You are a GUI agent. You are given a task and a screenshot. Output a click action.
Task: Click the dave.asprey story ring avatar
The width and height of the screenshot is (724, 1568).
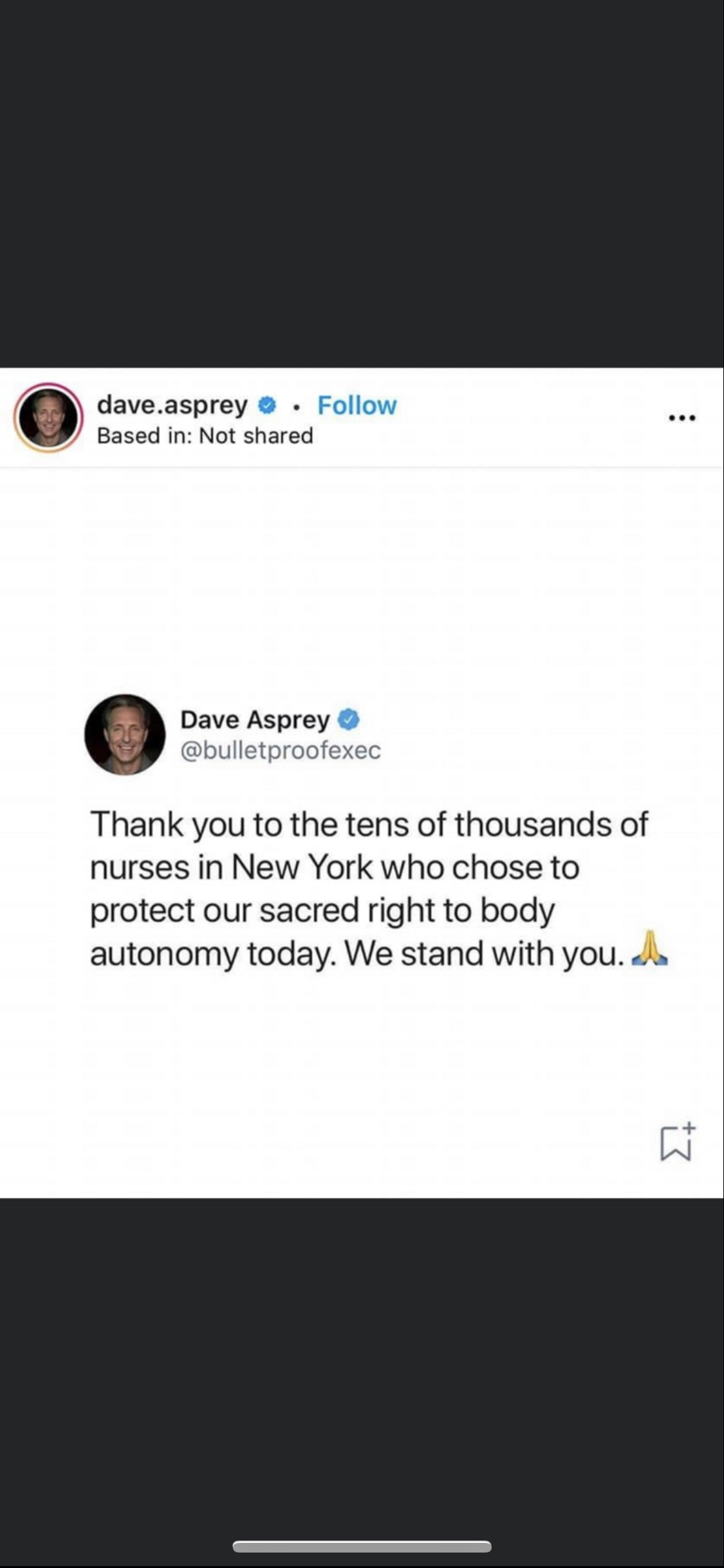48,418
